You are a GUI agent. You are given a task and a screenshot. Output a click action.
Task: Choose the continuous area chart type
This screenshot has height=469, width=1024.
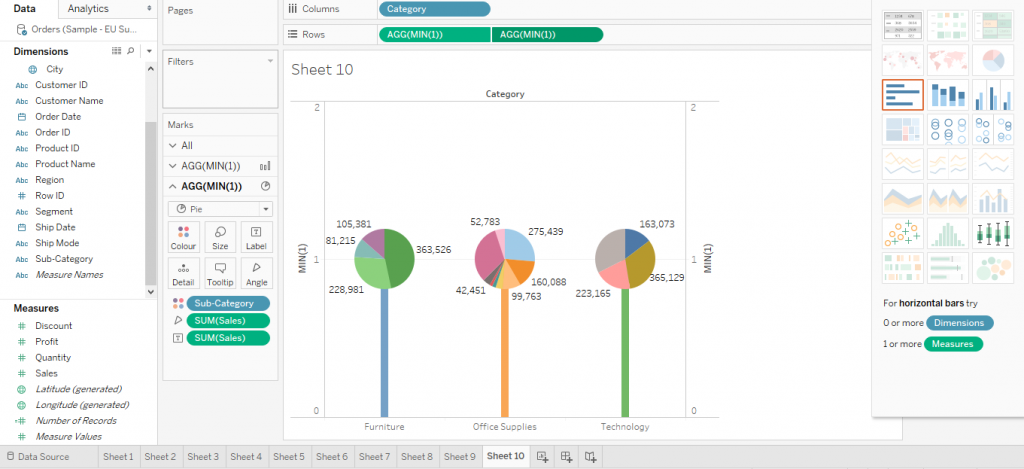(x=903, y=199)
